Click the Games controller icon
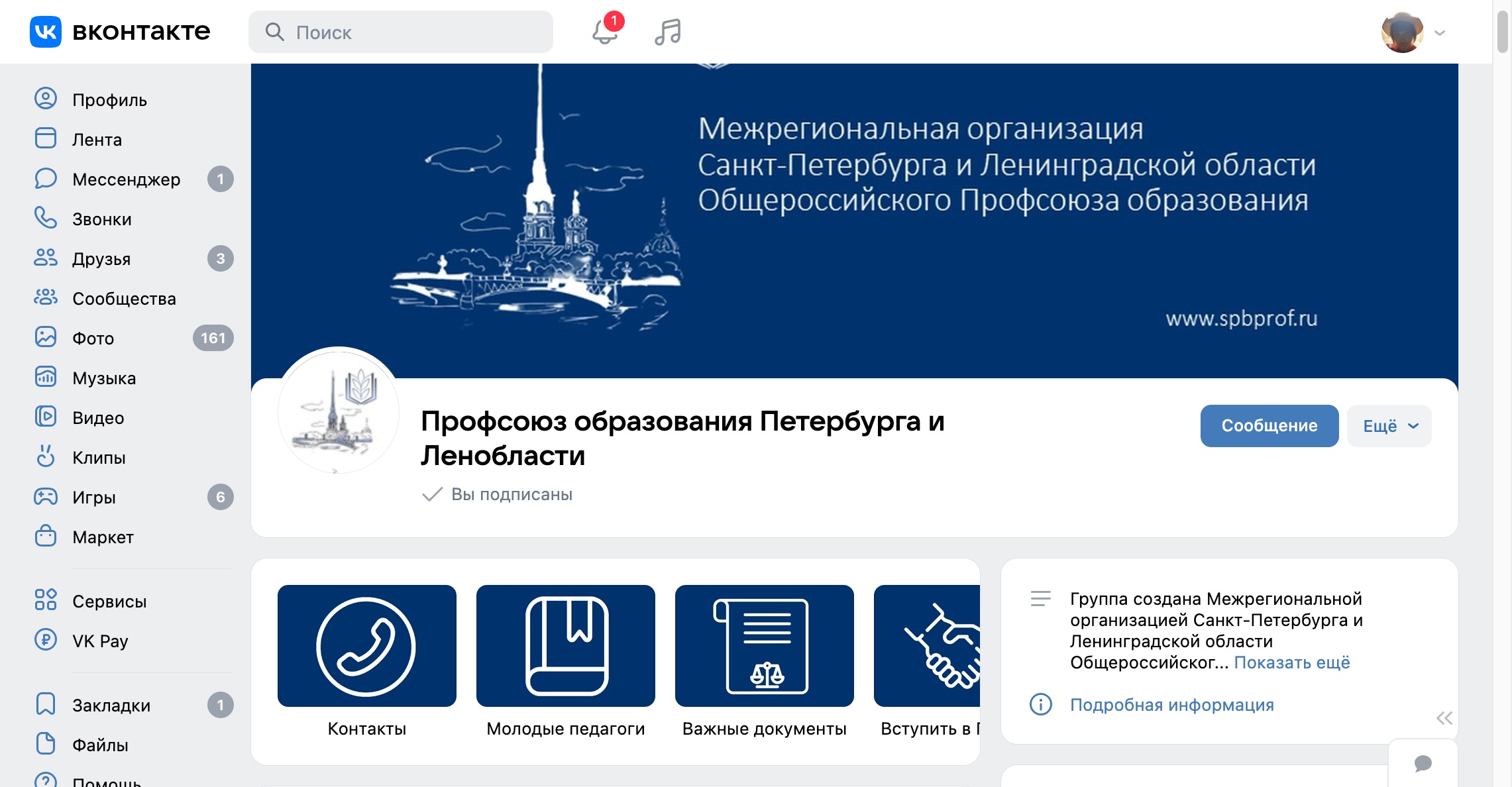The image size is (1512, 787). (46, 496)
